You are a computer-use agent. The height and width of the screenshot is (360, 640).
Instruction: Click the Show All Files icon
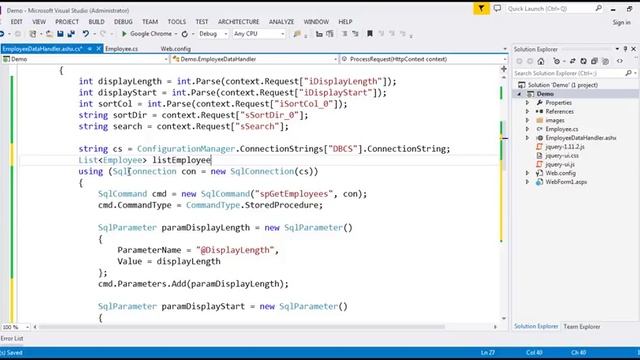(x=606, y=61)
